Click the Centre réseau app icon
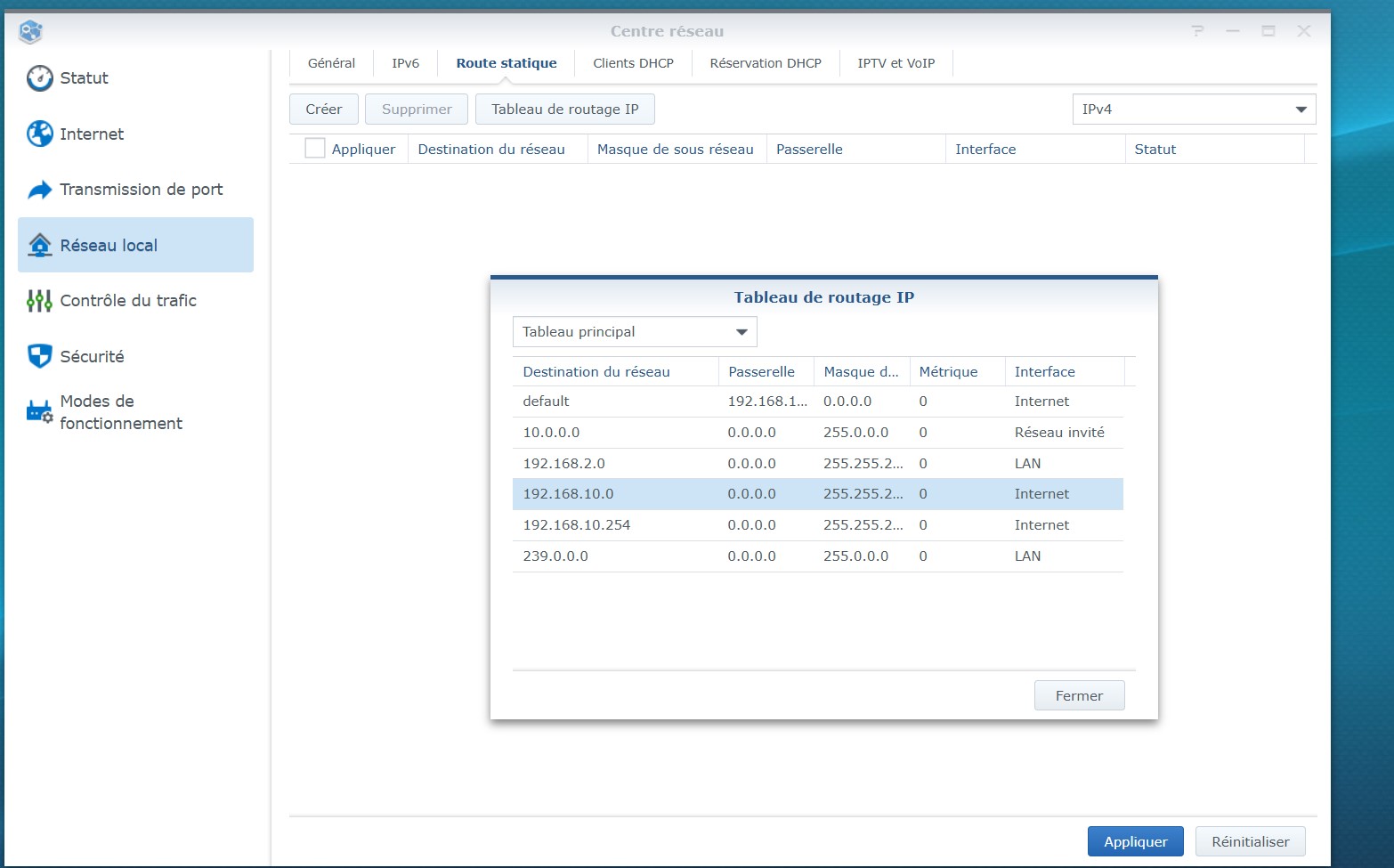 pos(30,32)
